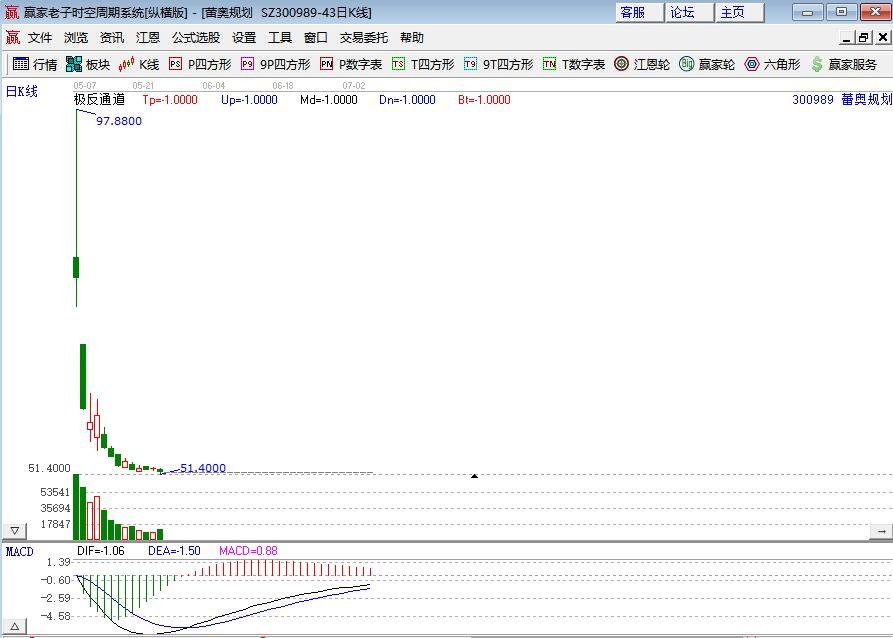This screenshot has height=638, width=893.
Task: Open the 9P四方形 tool
Action: [x=276, y=64]
